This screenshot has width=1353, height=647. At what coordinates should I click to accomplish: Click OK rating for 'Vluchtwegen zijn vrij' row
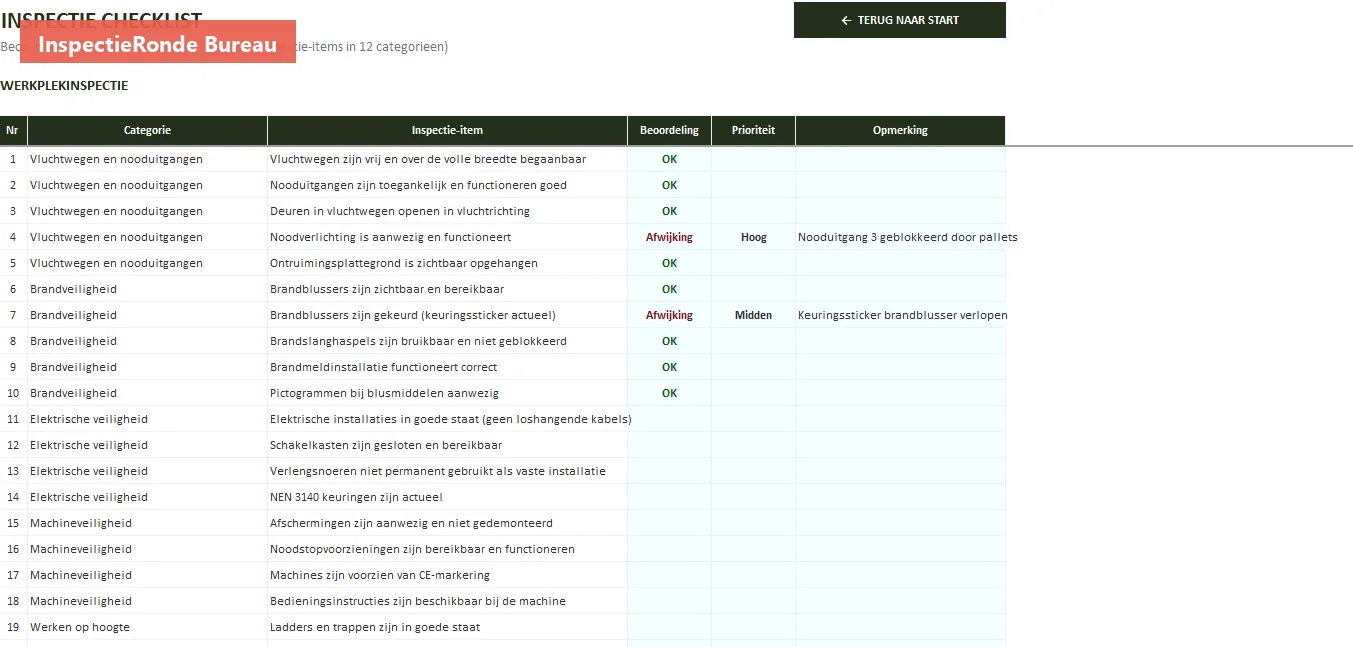click(669, 159)
